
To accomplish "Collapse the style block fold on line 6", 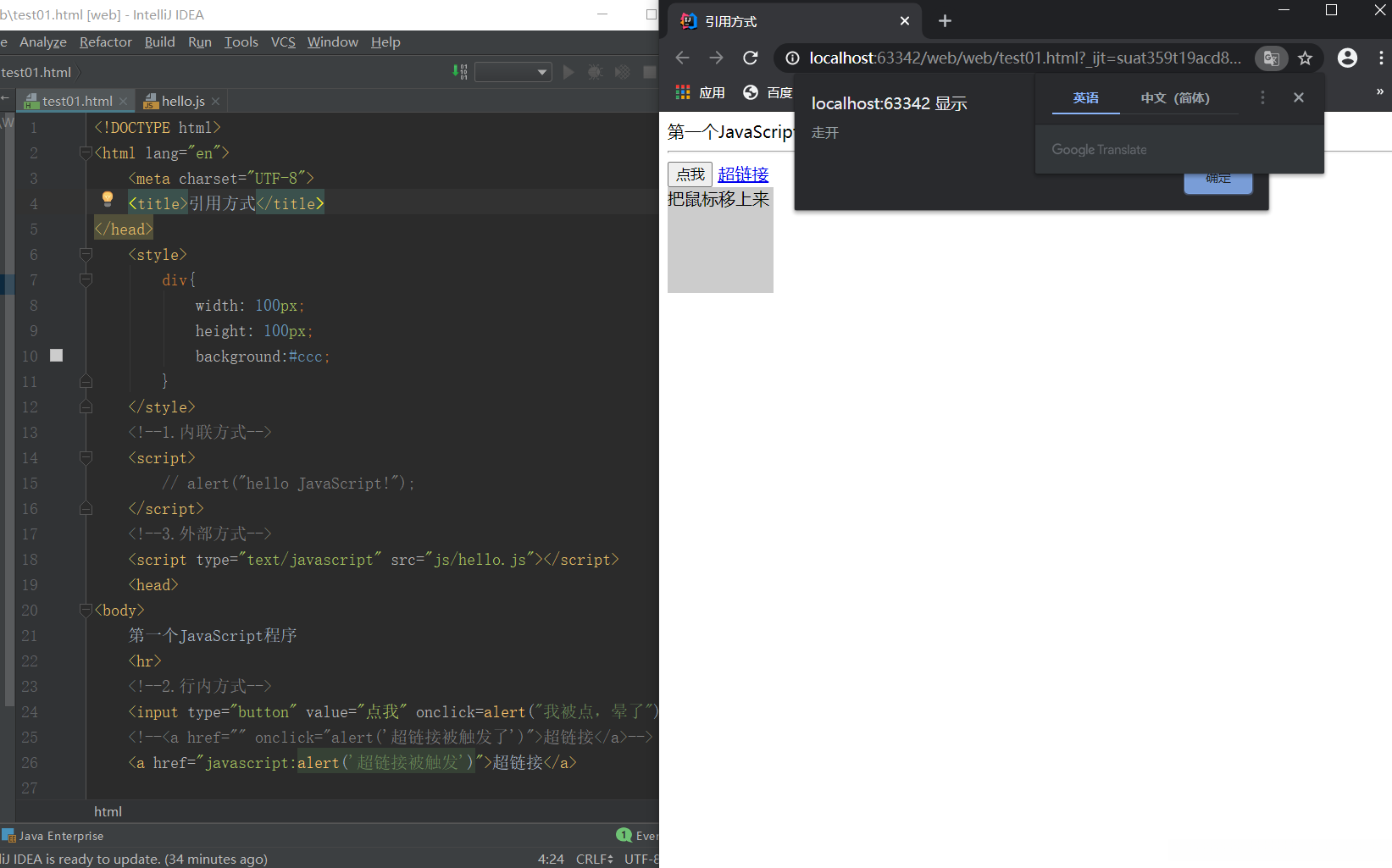I will click(86, 254).
